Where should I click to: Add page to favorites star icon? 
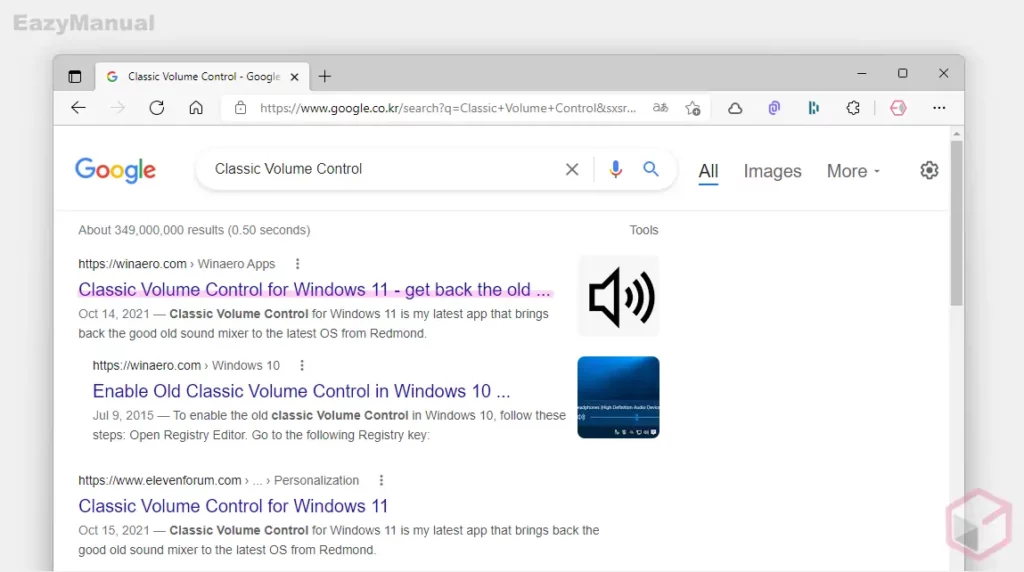point(693,108)
